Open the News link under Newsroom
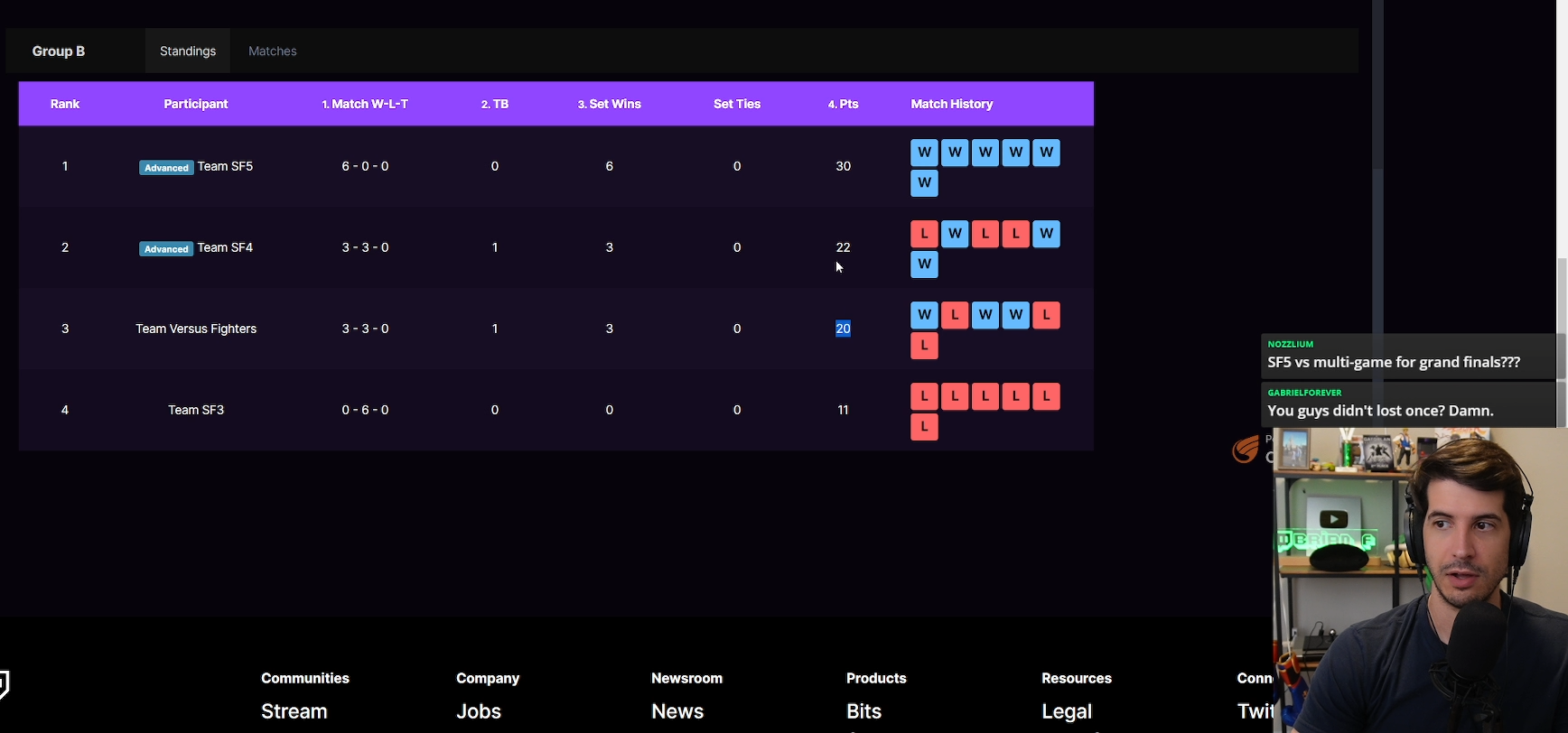Screen dimensions: 1568x733 click(x=677, y=711)
